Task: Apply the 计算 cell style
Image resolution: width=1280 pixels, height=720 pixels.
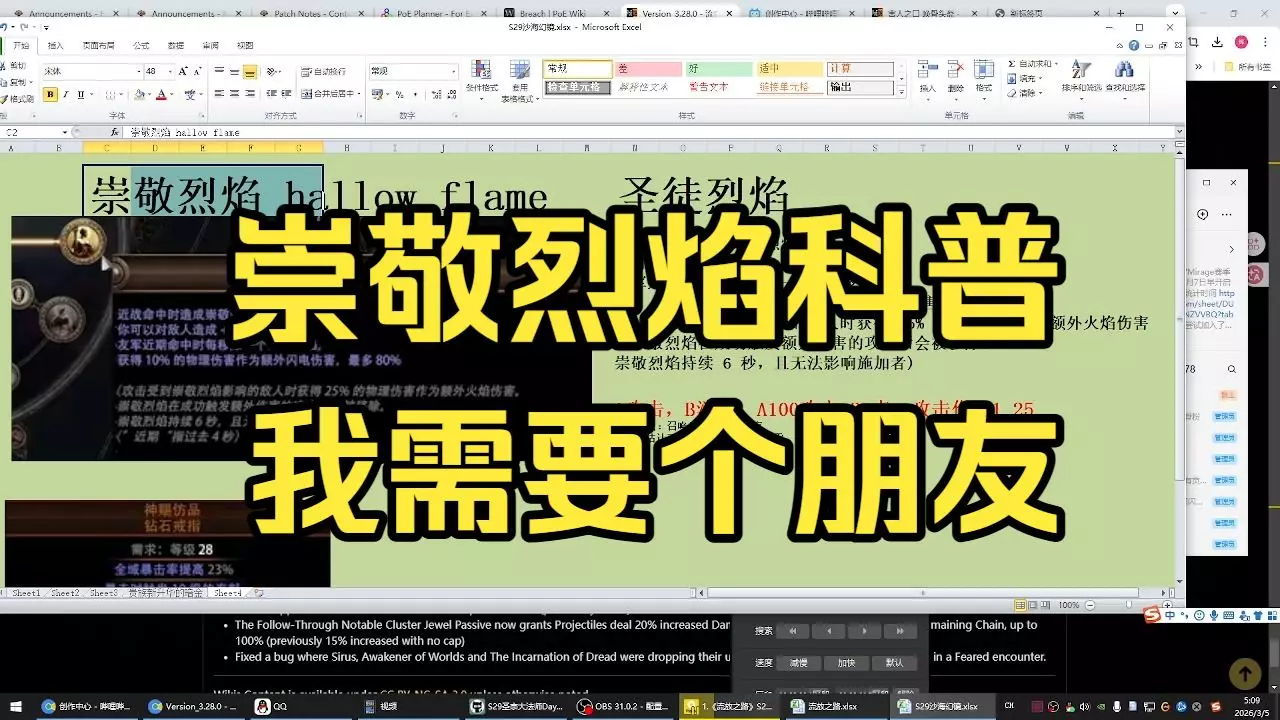Action: 860,69
